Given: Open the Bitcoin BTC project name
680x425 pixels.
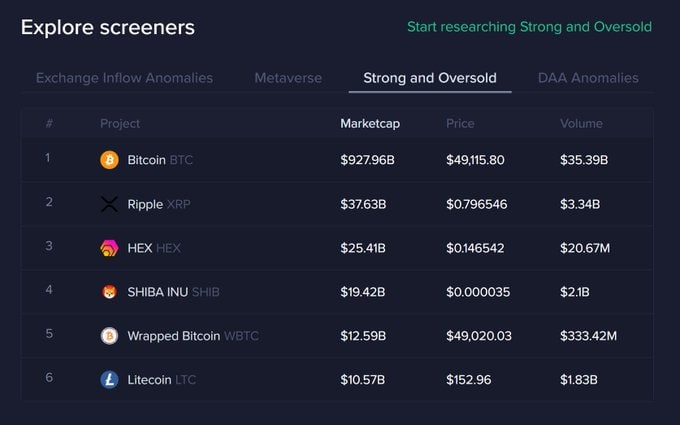Looking at the screenshot, I should tap(160, 160).
